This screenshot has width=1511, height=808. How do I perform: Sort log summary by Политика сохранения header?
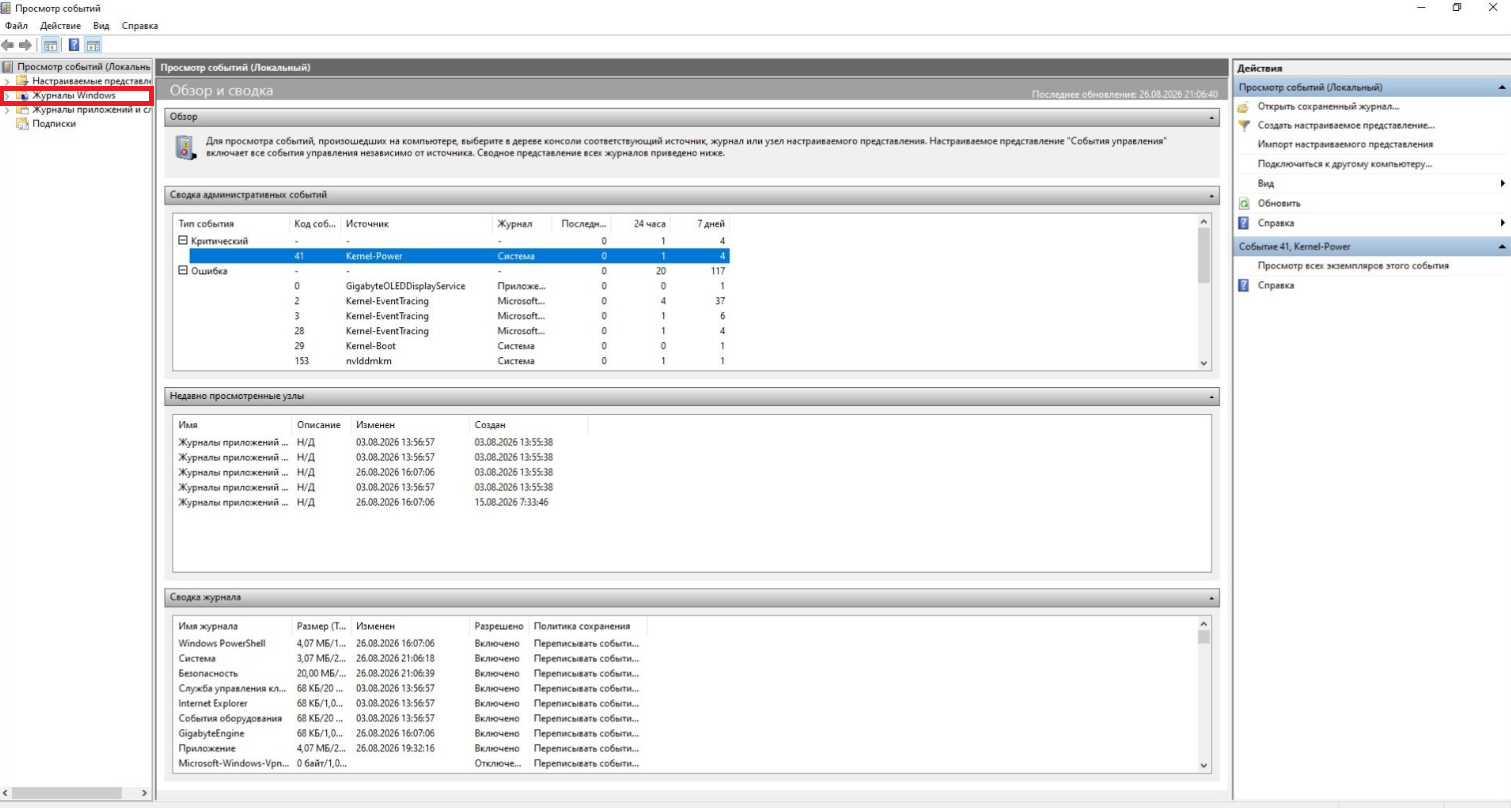coord(588,626)
